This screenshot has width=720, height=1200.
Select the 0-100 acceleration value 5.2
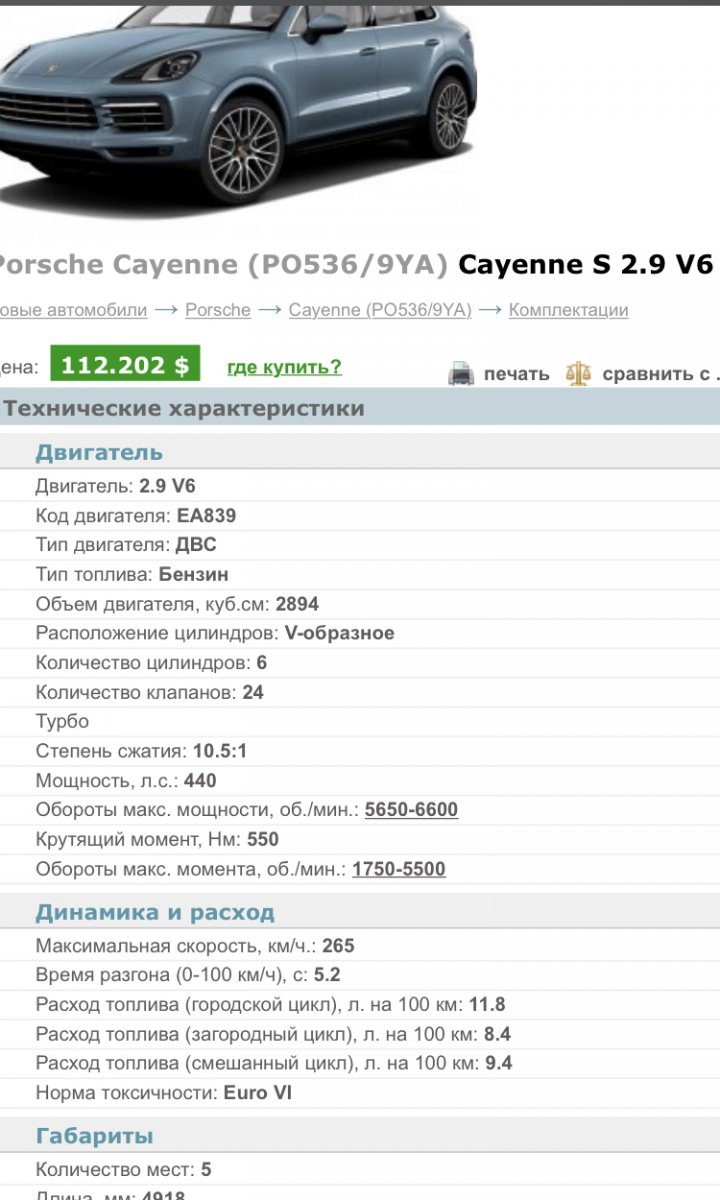[327, 975]
